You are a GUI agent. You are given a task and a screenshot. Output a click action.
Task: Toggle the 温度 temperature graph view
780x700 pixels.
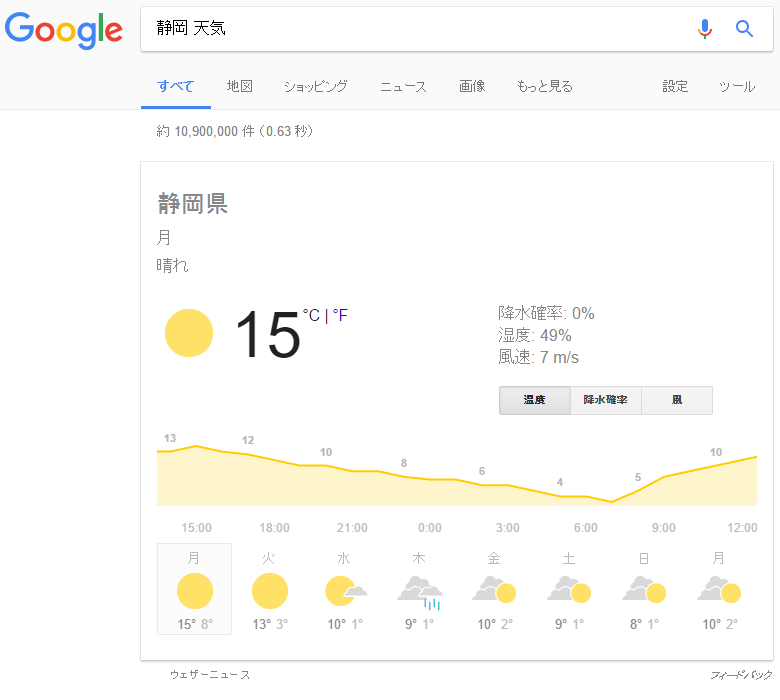[535, 400]
